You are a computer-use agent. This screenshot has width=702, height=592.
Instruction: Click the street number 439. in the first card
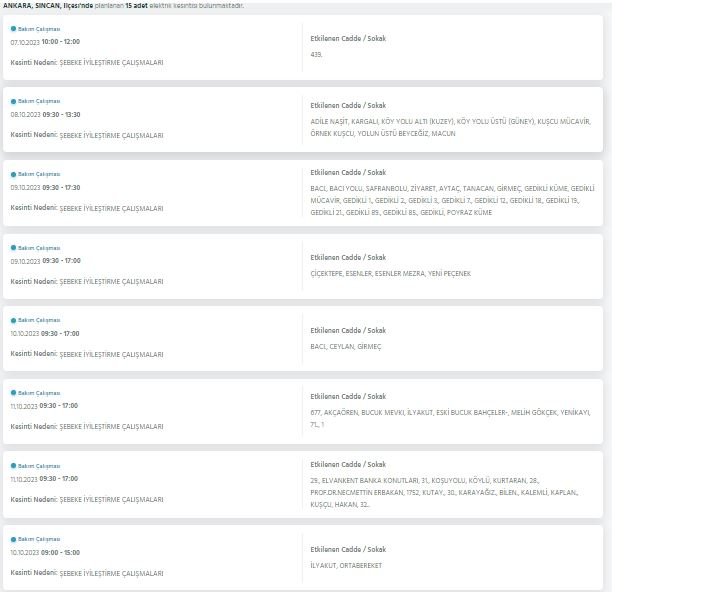click(316, 54)
